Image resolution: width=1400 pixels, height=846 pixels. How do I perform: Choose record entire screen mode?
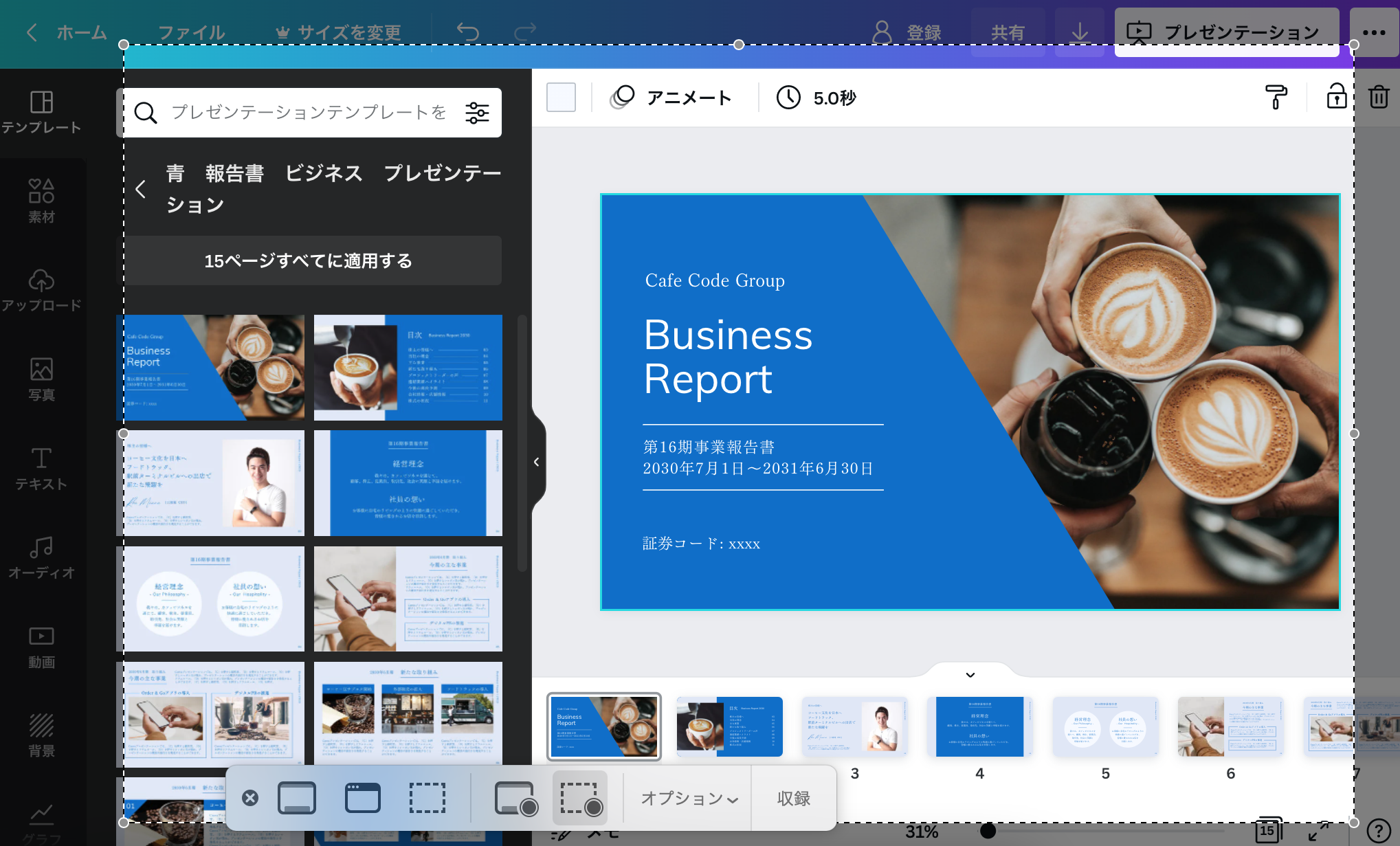pyautogui.click(x=515, y=798)
